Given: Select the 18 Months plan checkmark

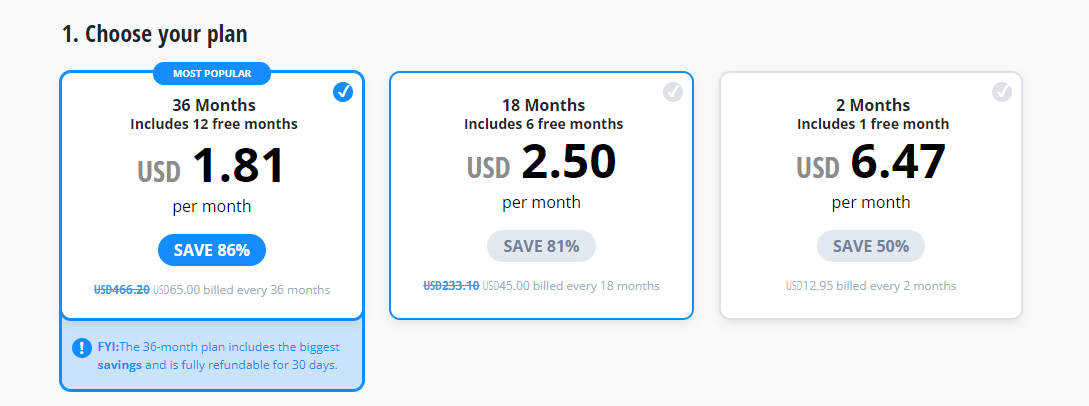Looking at the screenshot, I should (673, 92).
